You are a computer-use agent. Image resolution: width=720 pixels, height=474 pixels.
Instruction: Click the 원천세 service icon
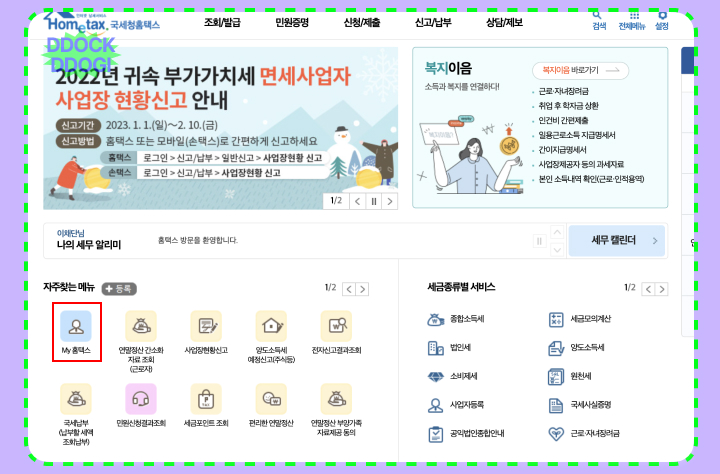556,377
